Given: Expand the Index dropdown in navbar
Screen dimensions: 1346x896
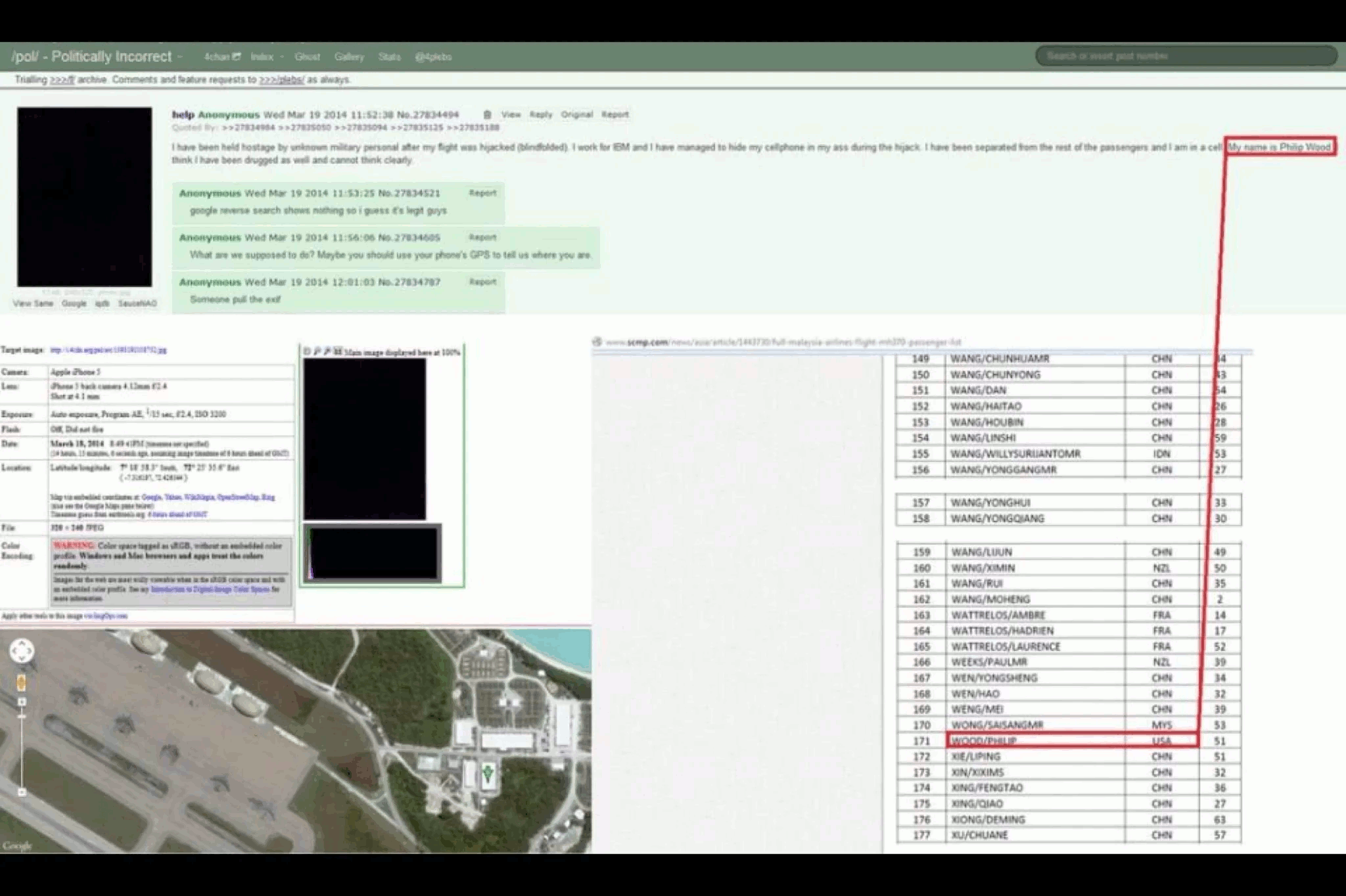Looking at the screenshot, I should [267, 56].
